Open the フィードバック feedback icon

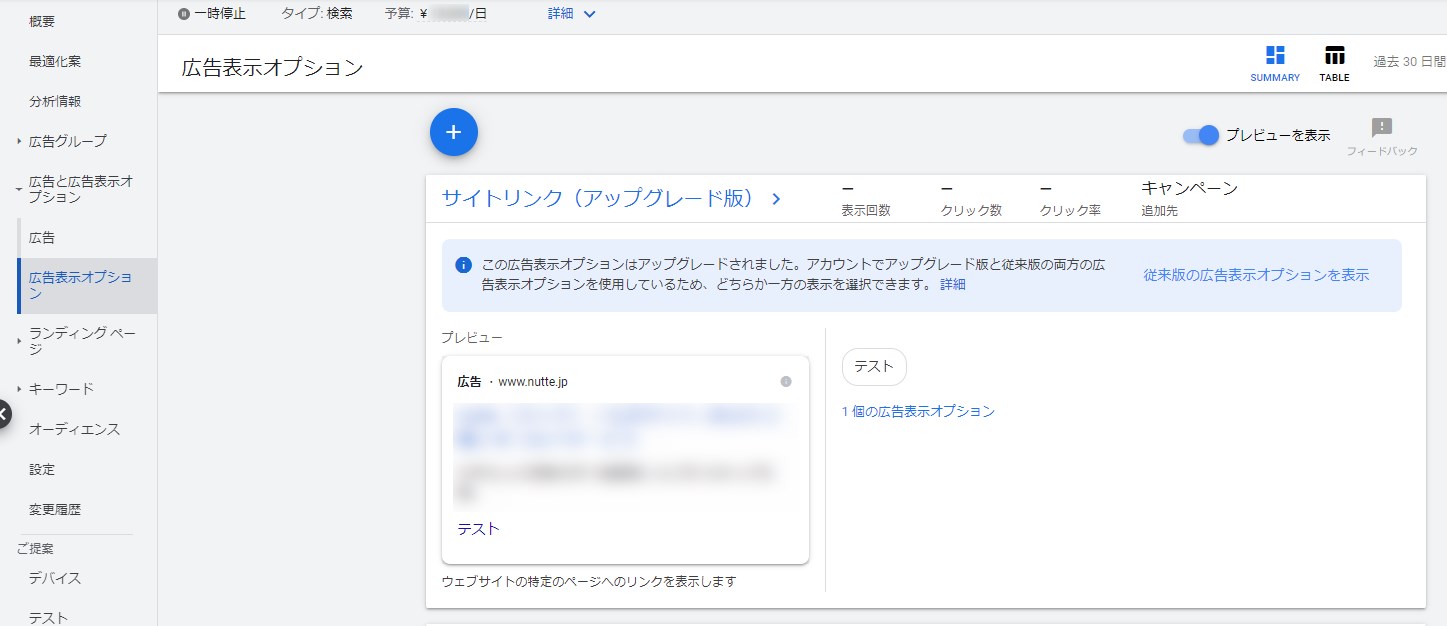(x=1381, y=128)
